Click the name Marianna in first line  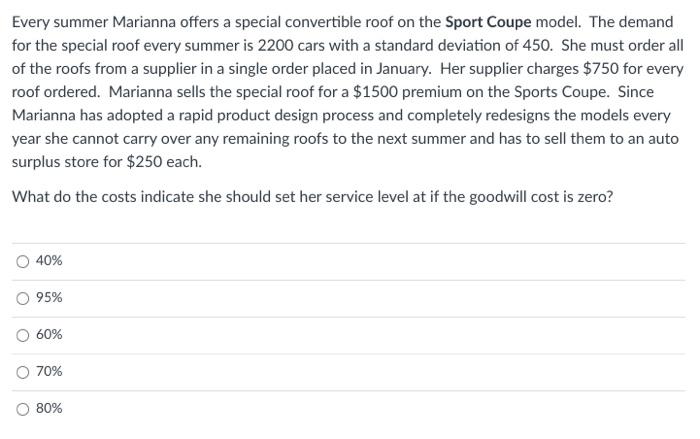(x=144, y=22)
